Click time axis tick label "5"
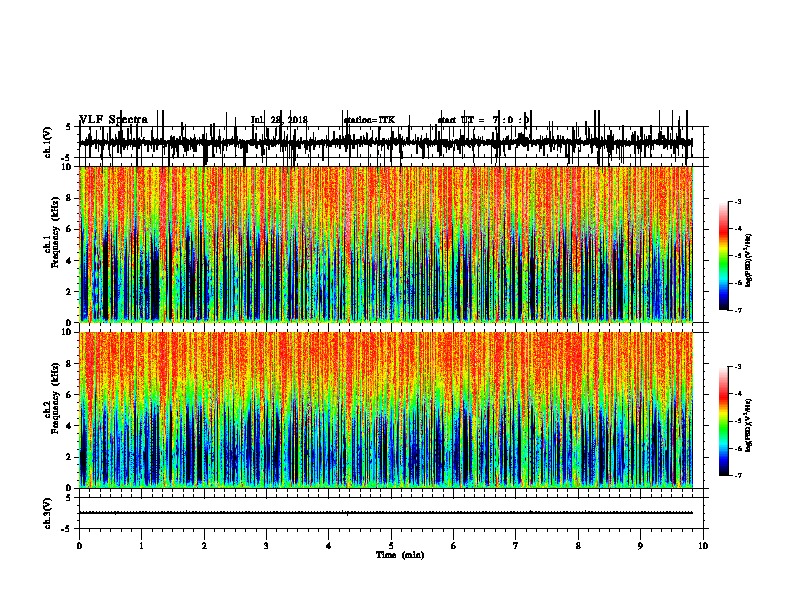Image resolution: width=792 pixels, height=612 pixels. (x=391, y=546)
